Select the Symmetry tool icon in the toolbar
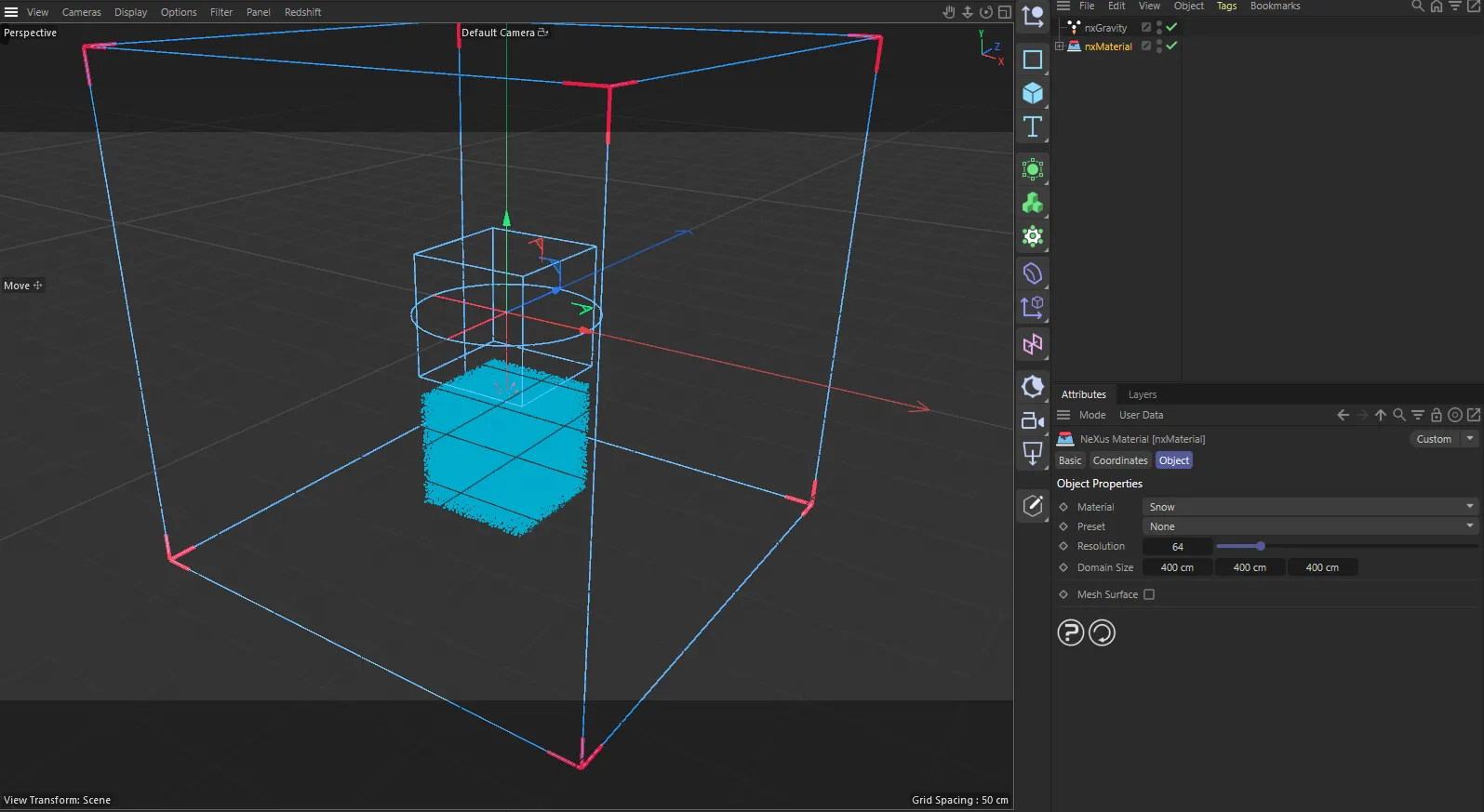Viewport: 1484px width, 812px height. 1033,345
